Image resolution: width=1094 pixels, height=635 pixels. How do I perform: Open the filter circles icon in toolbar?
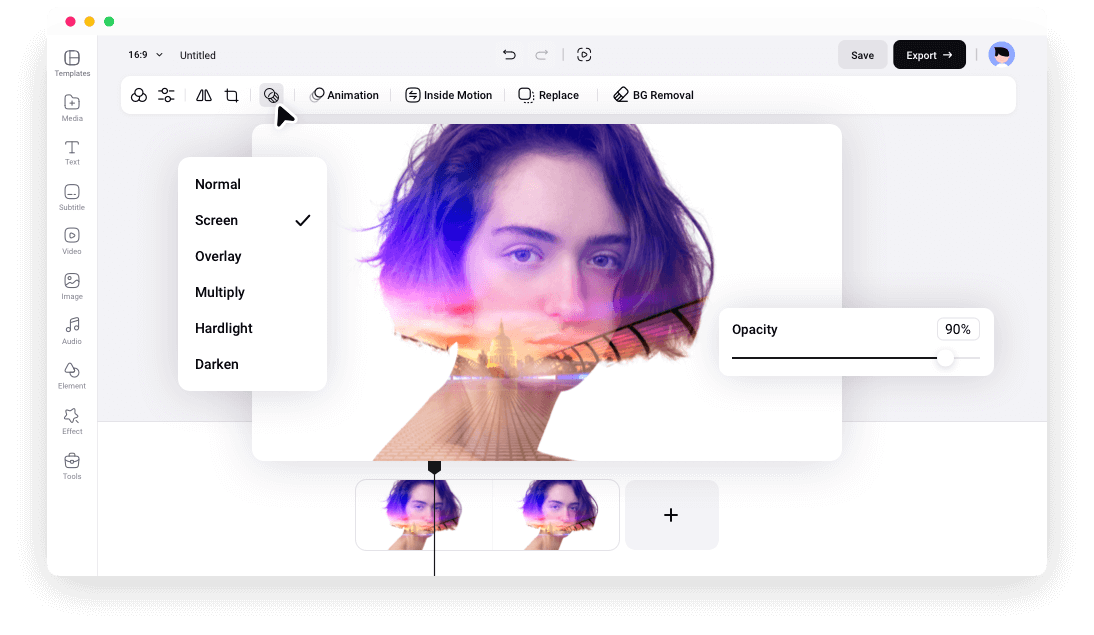(139, 95)
